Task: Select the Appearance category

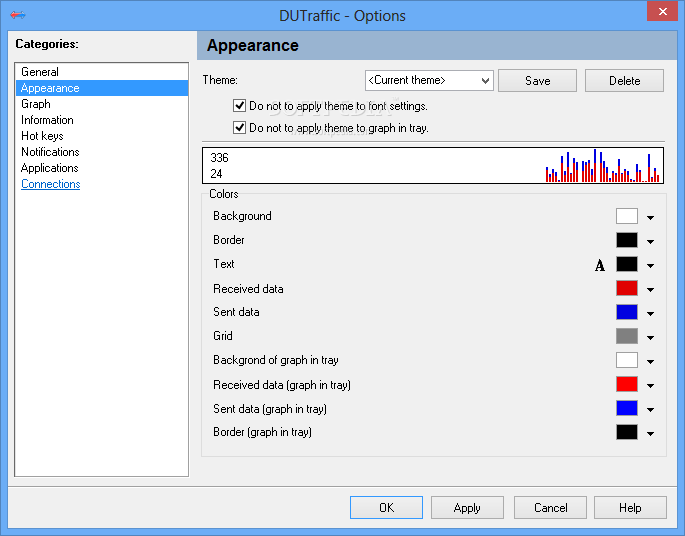Action: pyautogui.click(x=102, y=88)
